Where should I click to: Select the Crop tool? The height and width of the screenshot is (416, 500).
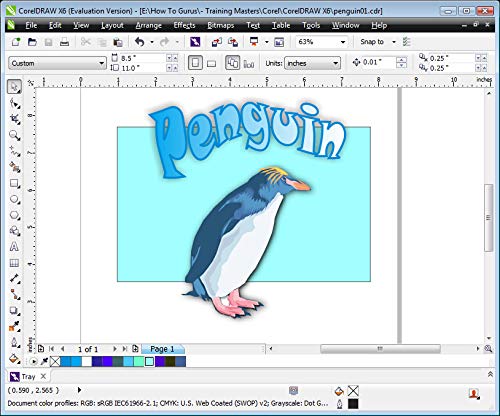pyautogui.click(x=14, y=119)
